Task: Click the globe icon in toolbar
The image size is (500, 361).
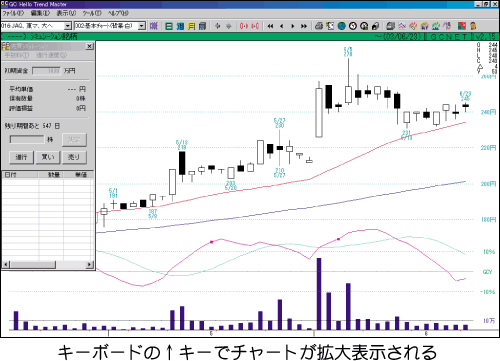Action: (x=342, y=26)
